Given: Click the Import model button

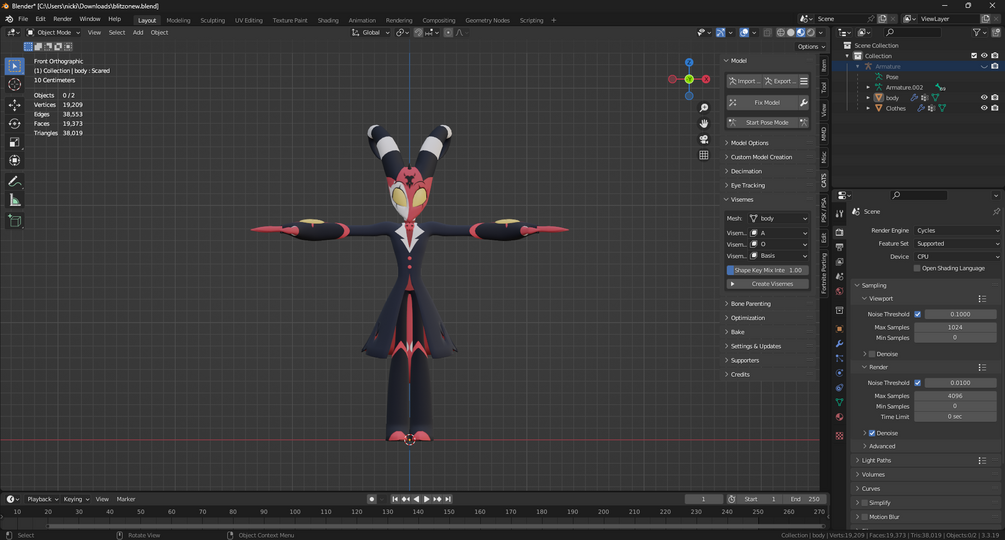Looking at the screenshot, I should [743, 81].
